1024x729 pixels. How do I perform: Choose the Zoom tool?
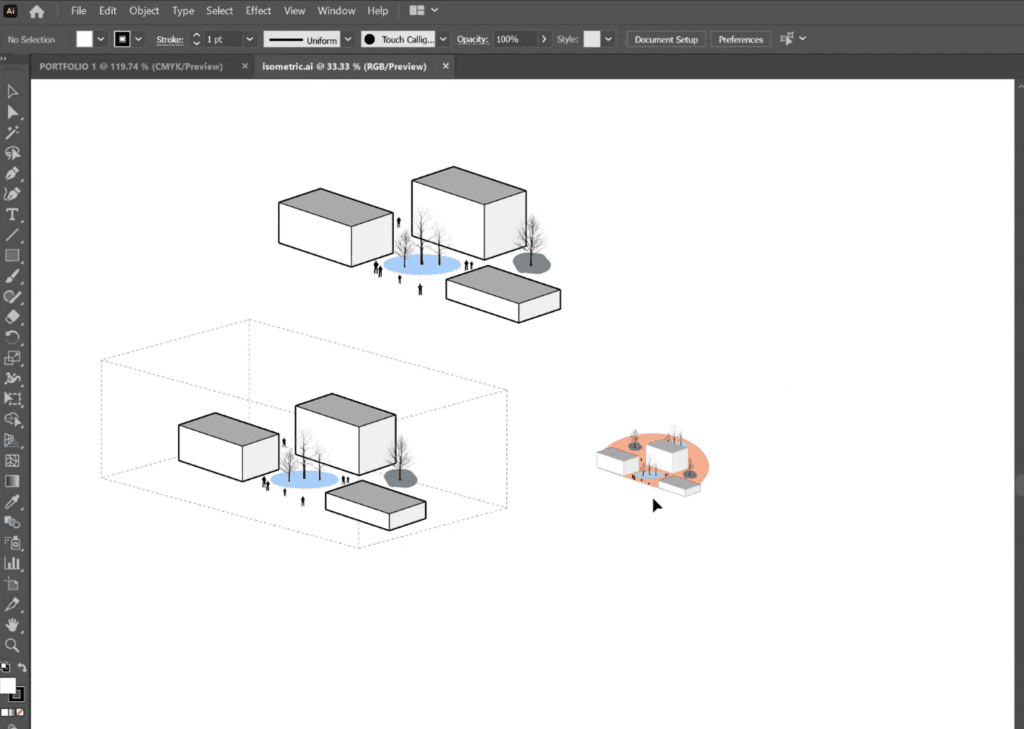coord(13,646)
